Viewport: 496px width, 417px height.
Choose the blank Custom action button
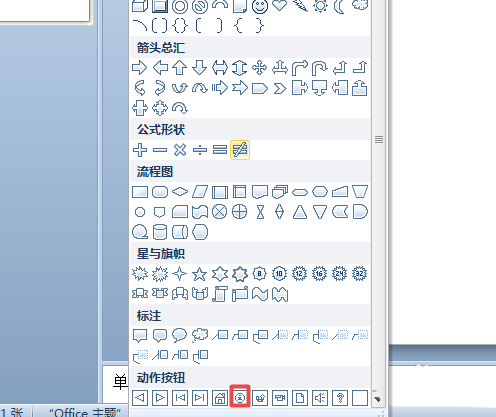360,398
